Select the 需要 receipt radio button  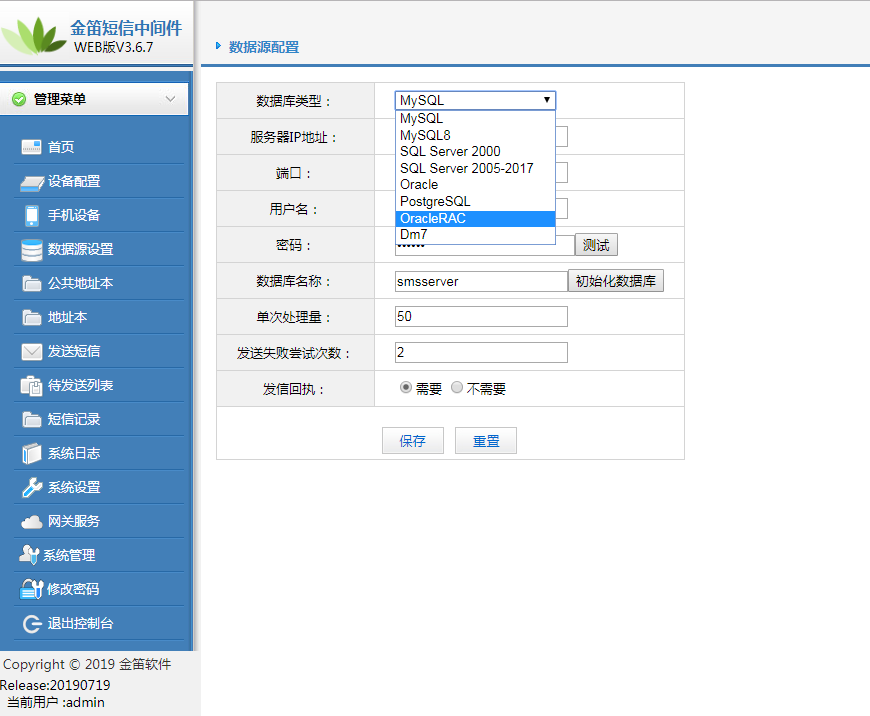pos(406,388)
